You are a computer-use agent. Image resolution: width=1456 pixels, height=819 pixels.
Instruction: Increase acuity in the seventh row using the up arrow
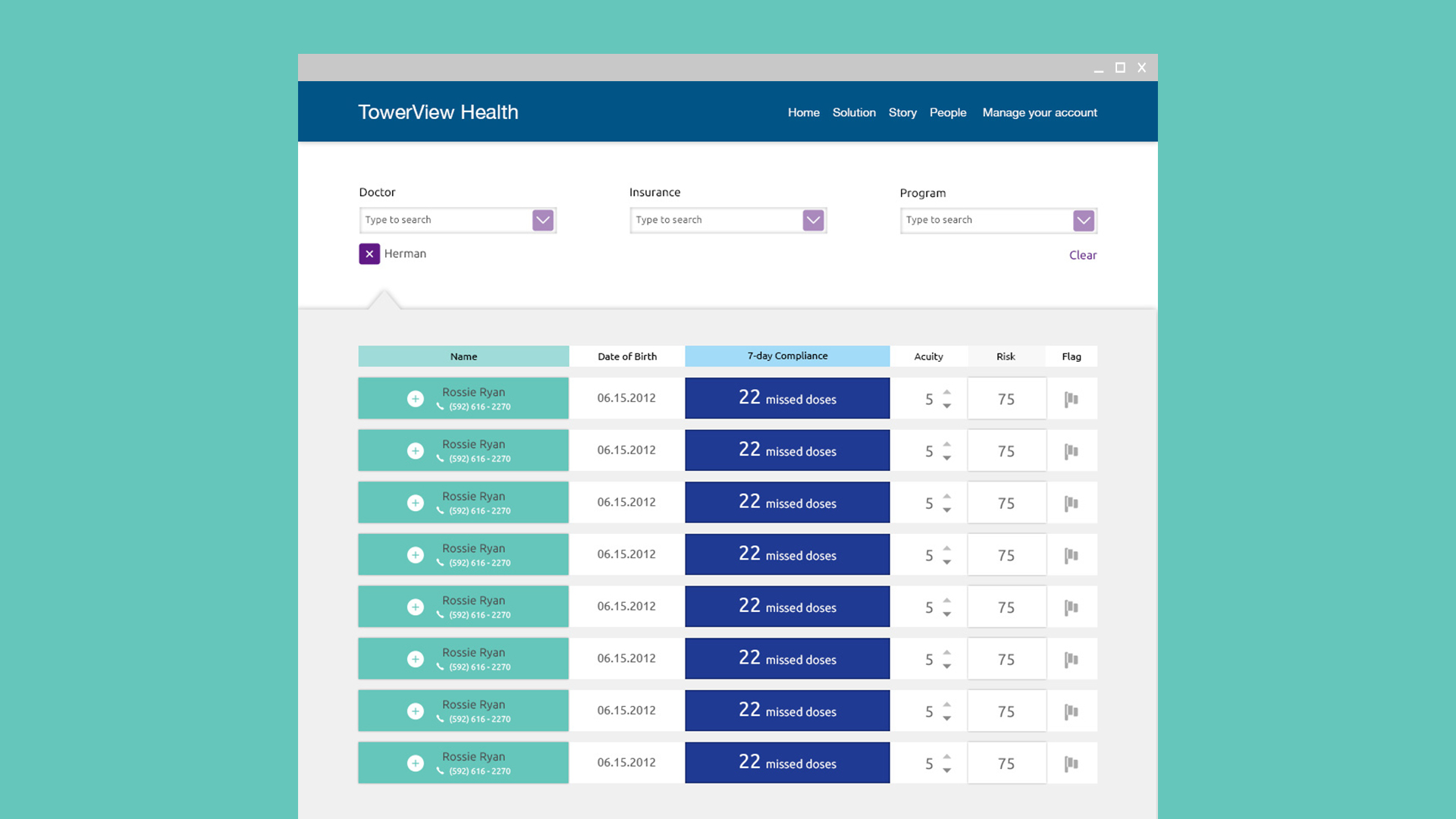(x=947, y=704)
